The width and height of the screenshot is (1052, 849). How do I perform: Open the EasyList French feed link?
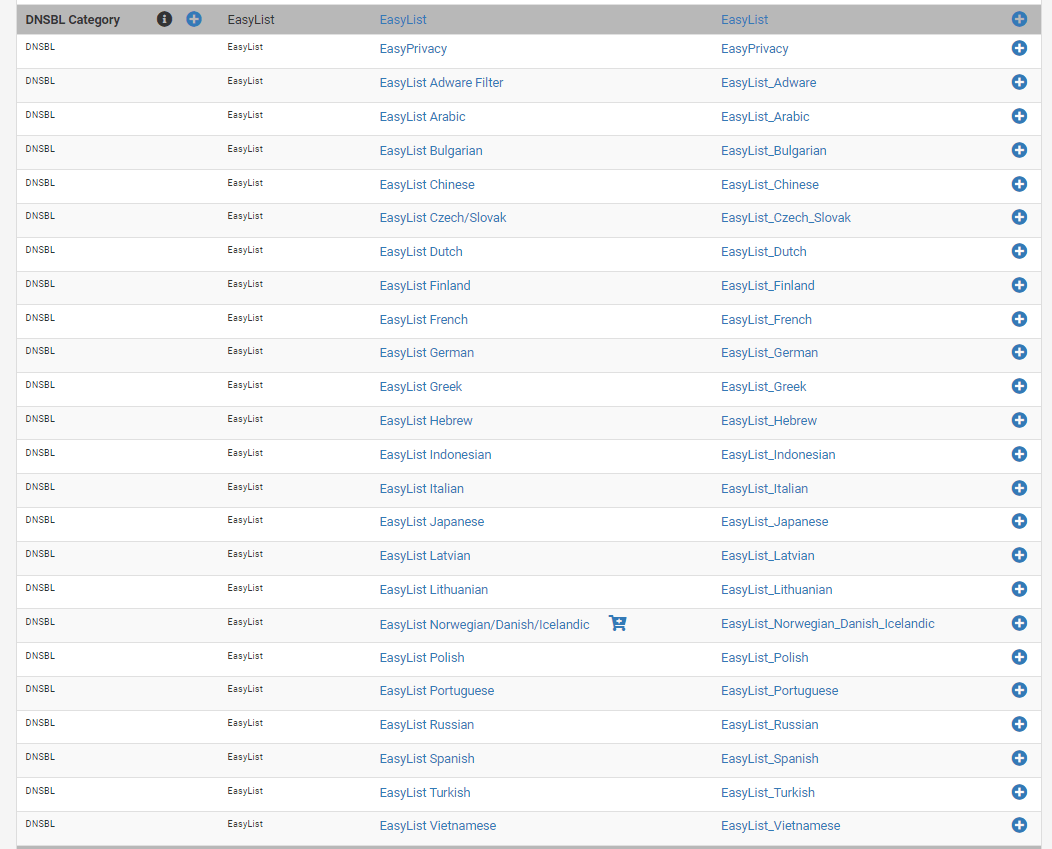click(423, 320)
